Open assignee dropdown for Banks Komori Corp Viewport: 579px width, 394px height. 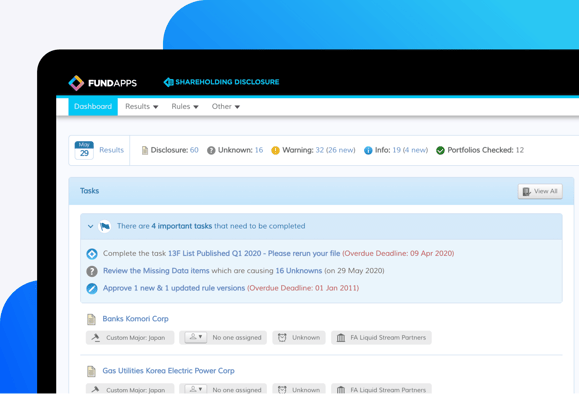(x=196, y=337)
